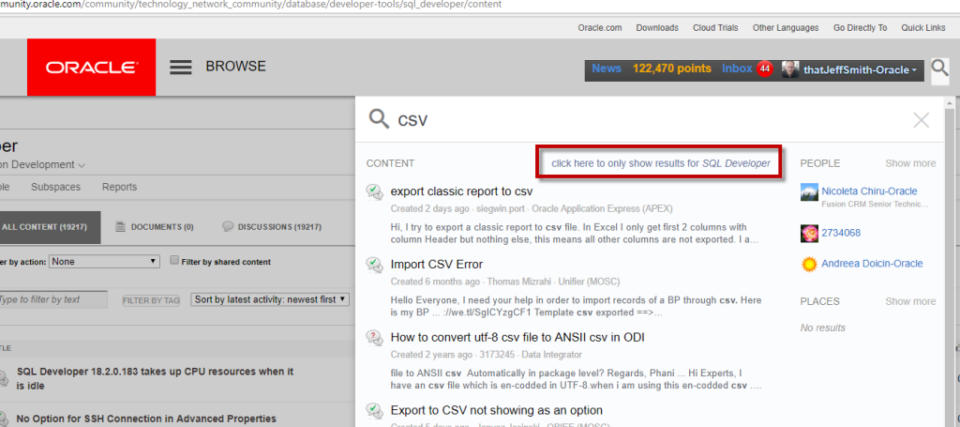This screenshot has width=960, height=427.
Task: Click the browser address bar URL
Action: [x=251, y=4]
